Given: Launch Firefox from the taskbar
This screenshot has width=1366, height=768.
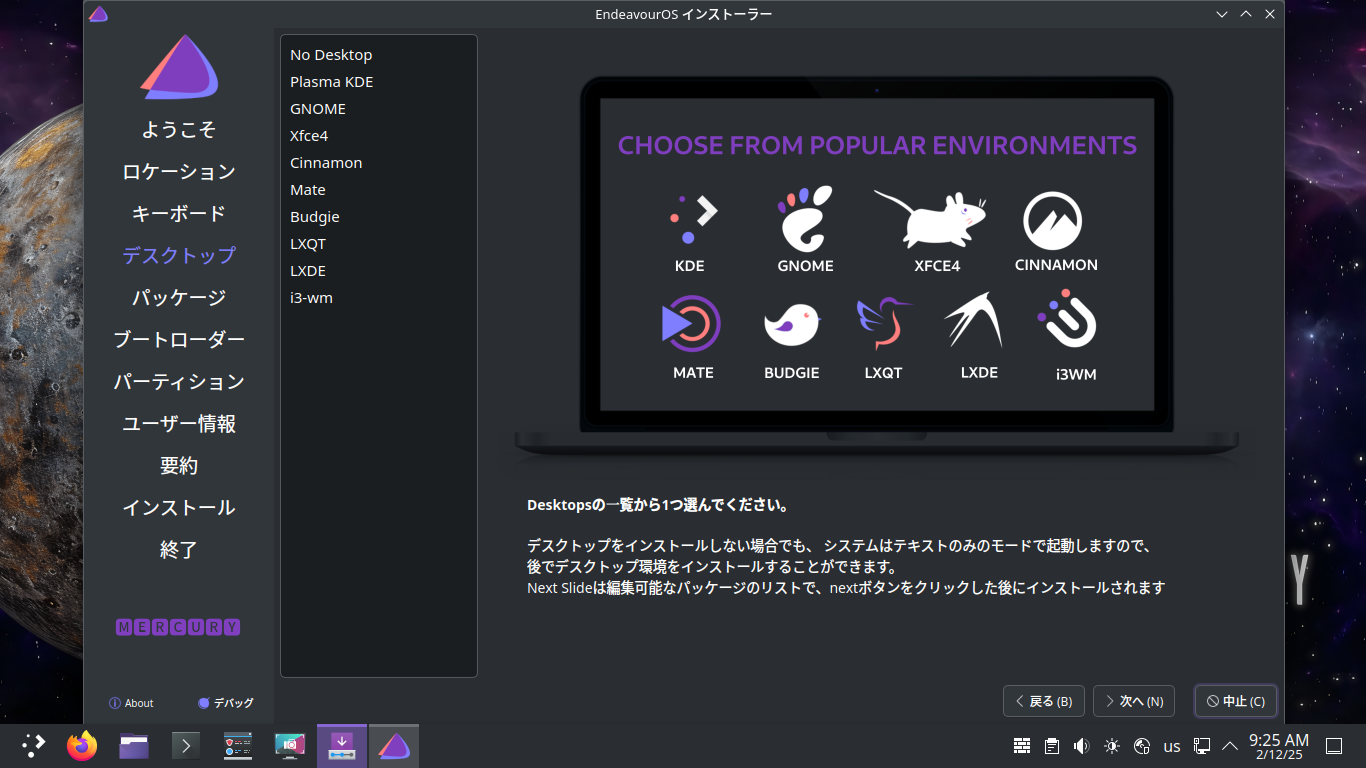Looking at the screenshot, I should point(82,745).
